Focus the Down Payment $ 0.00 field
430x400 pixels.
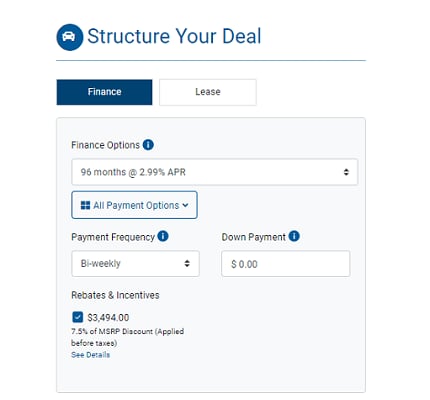pos(286,264)
